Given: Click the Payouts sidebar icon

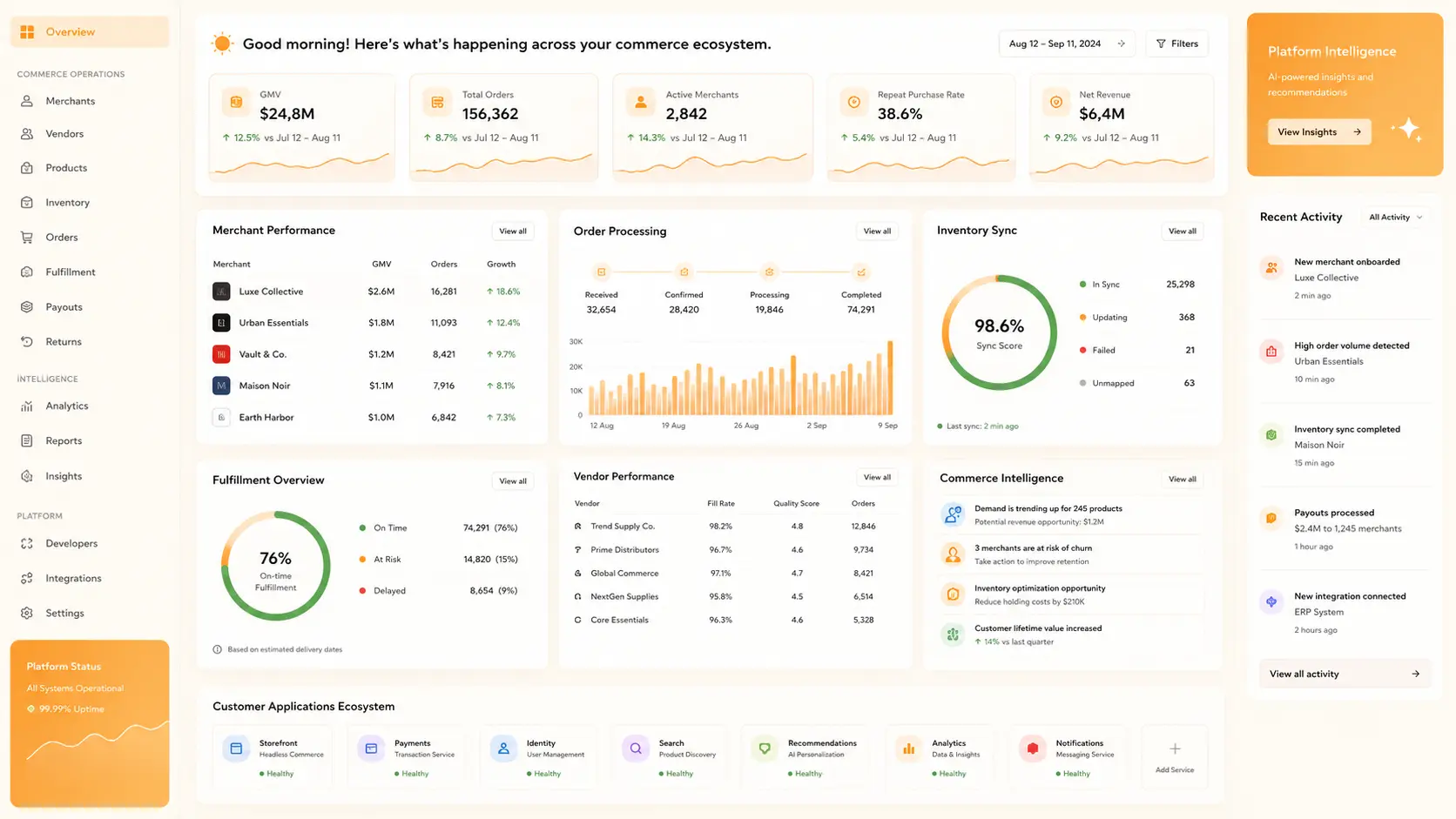Looking at the screenshot, I should [x=27, y=307].
